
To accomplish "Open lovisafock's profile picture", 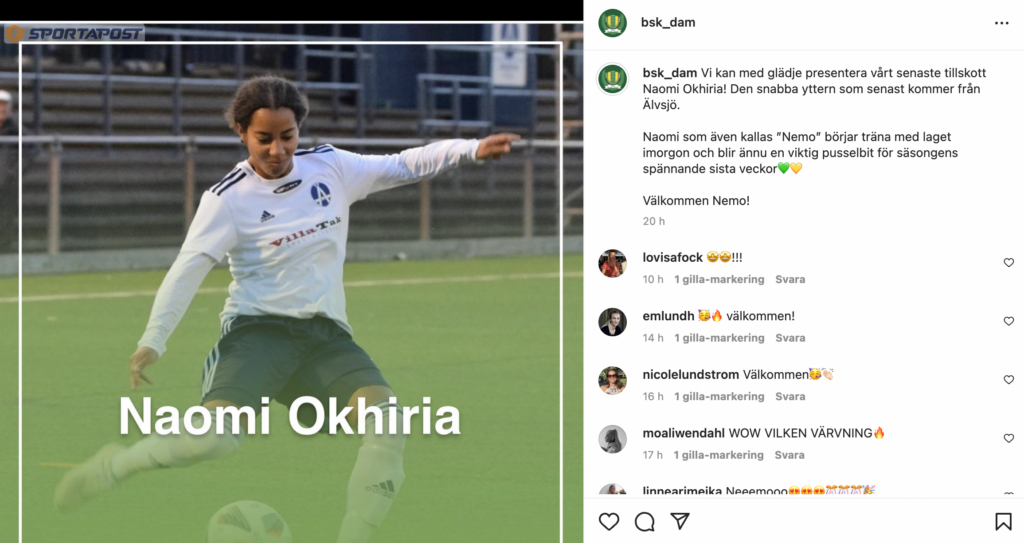I will (613, 263).
